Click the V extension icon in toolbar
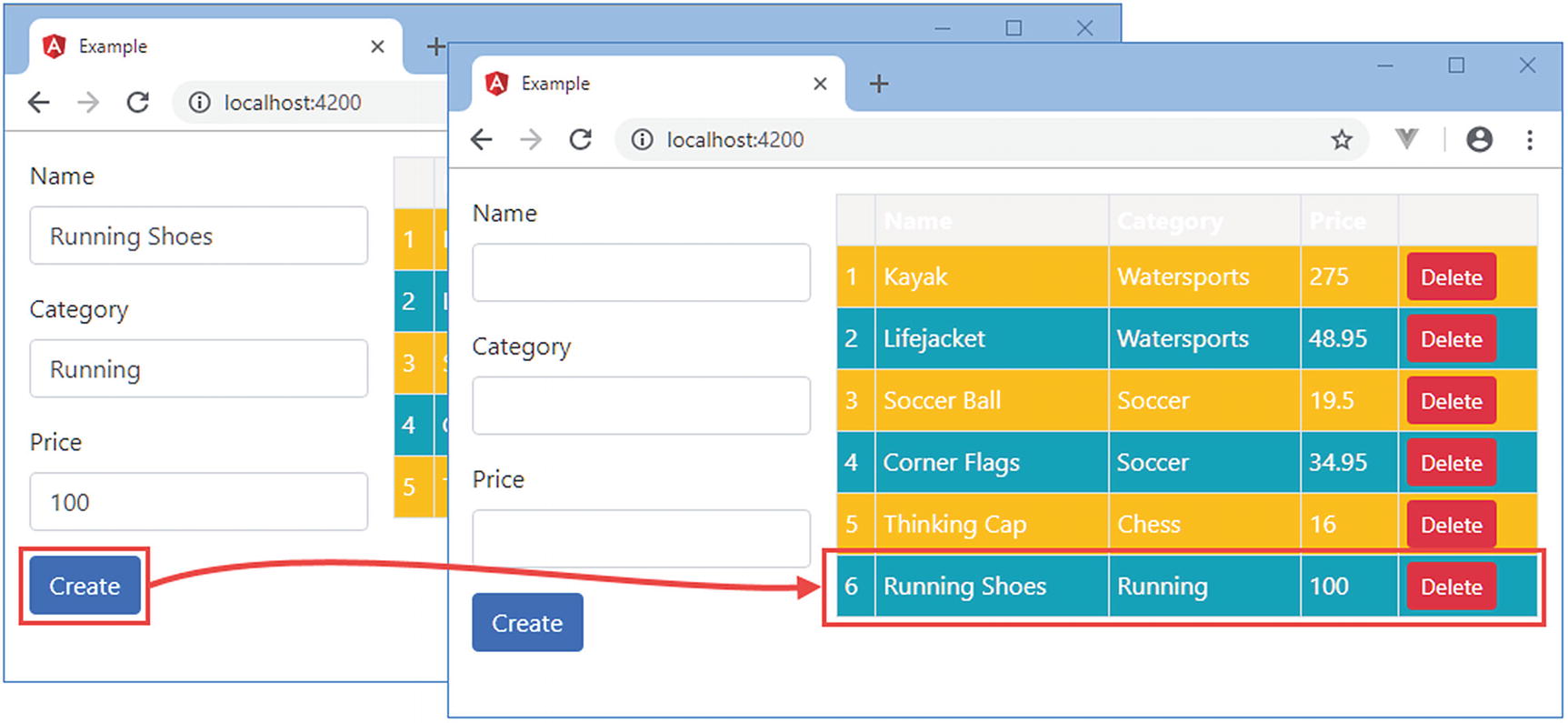The width and height of the screenshot is (1568, 723). pos(1406,139)
